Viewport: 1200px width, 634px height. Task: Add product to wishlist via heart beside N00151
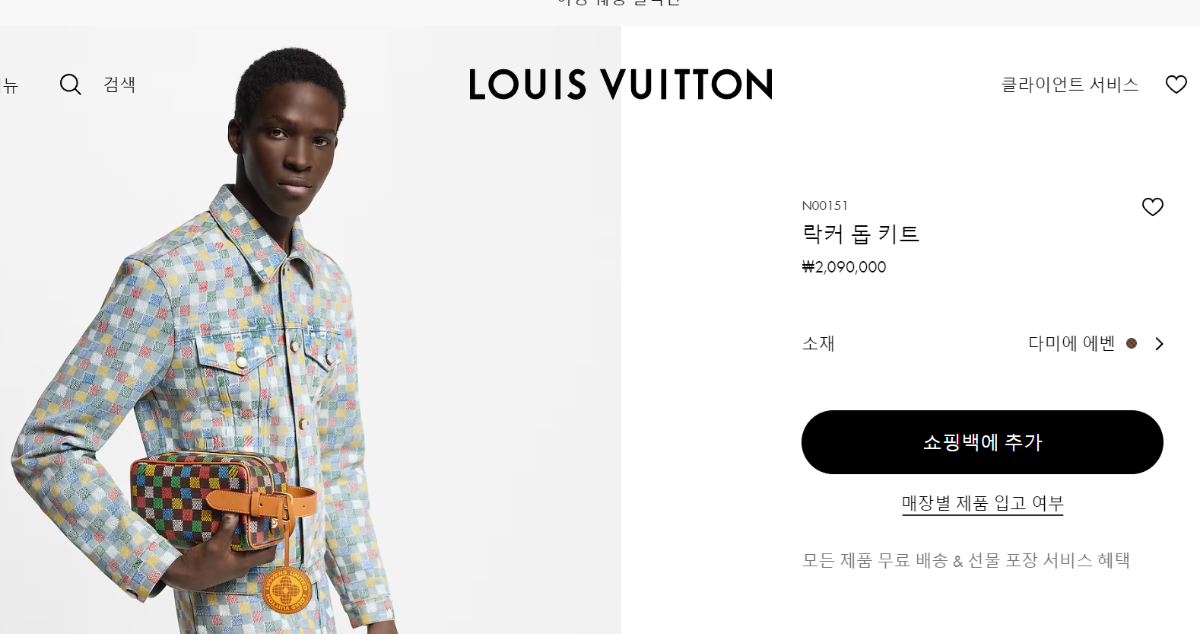[x=1153, y=207]
